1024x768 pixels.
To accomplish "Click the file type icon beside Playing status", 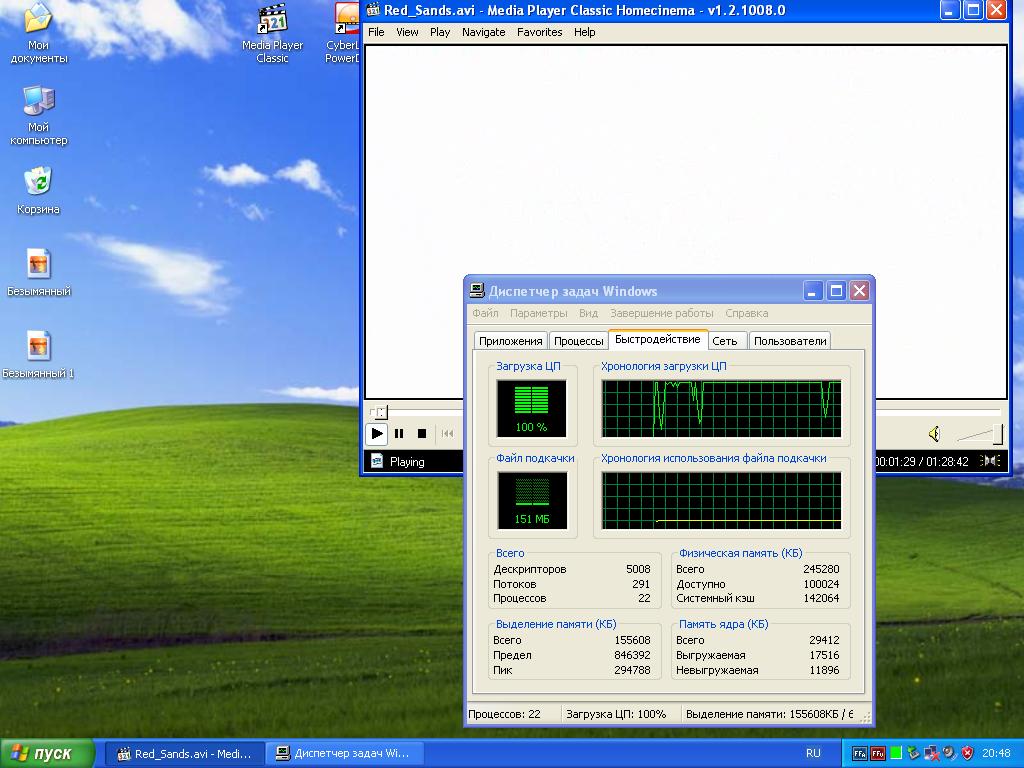I will pos(377,461).
